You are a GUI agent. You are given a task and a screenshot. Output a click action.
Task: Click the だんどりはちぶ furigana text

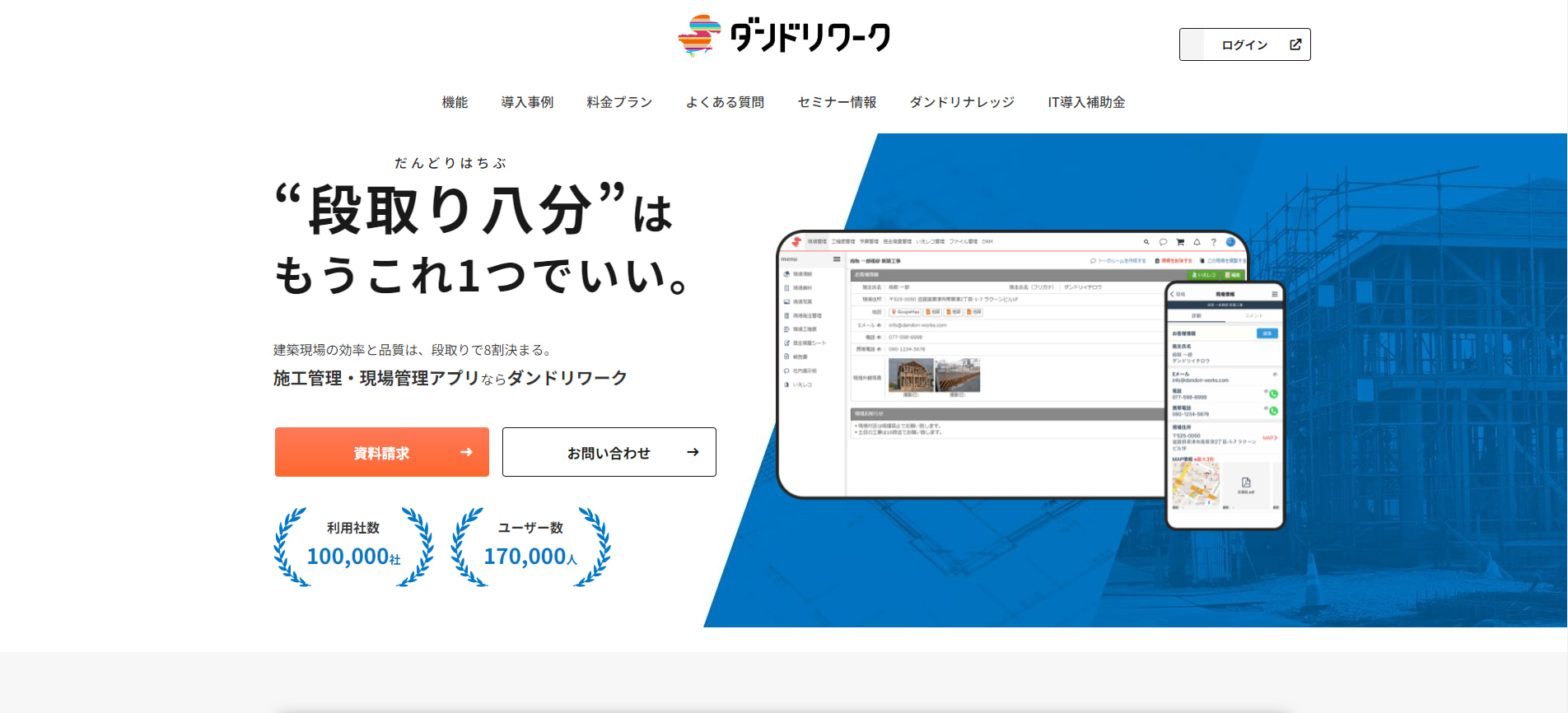(x=450, y=163)
